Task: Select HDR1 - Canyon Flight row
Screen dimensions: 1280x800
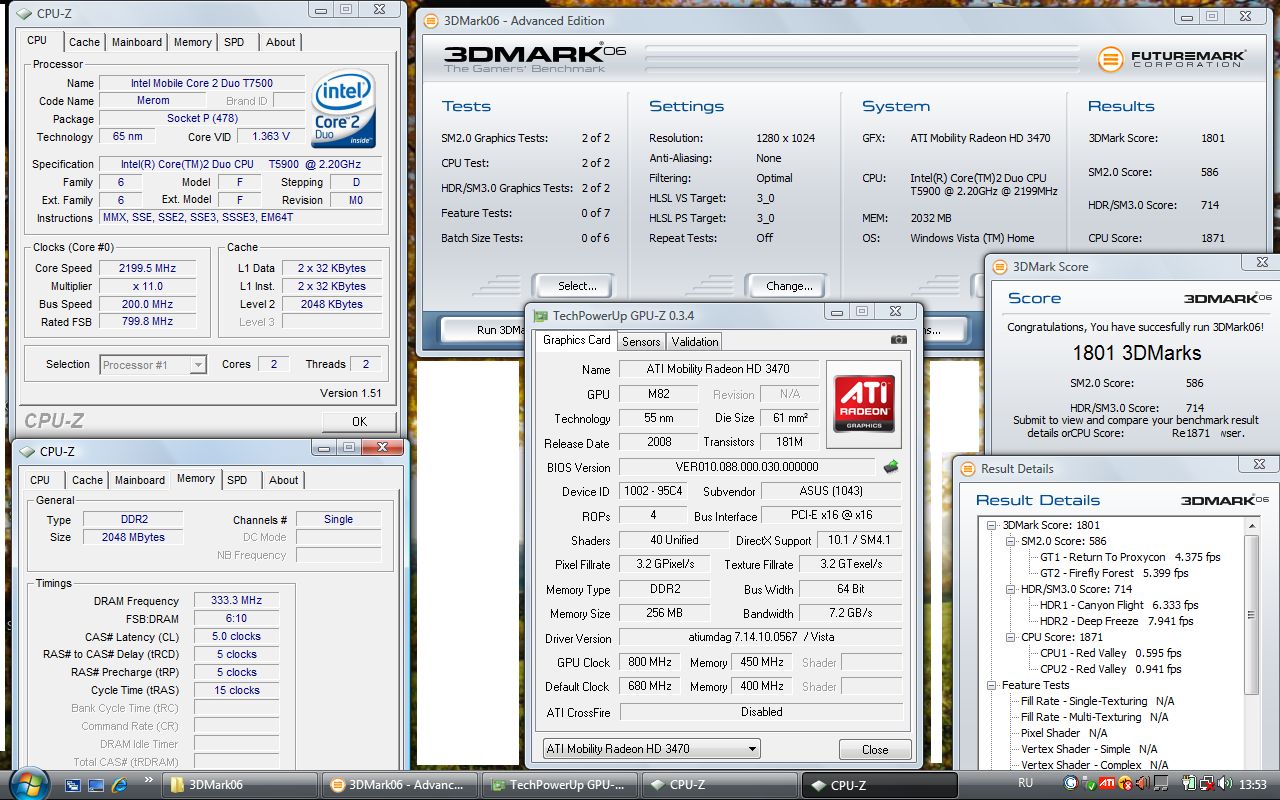Action: coord(1118,605)
